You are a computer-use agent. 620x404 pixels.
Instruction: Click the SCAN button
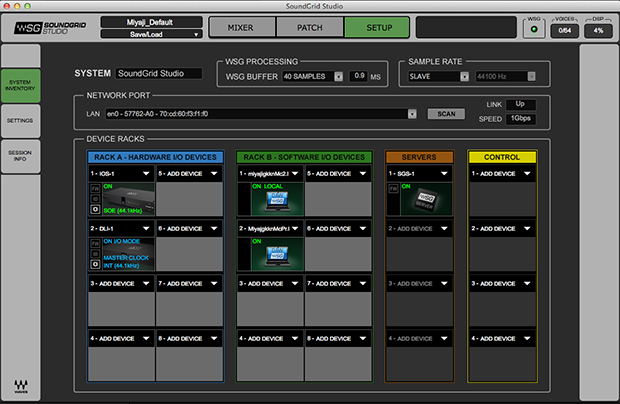click(446, 114)
